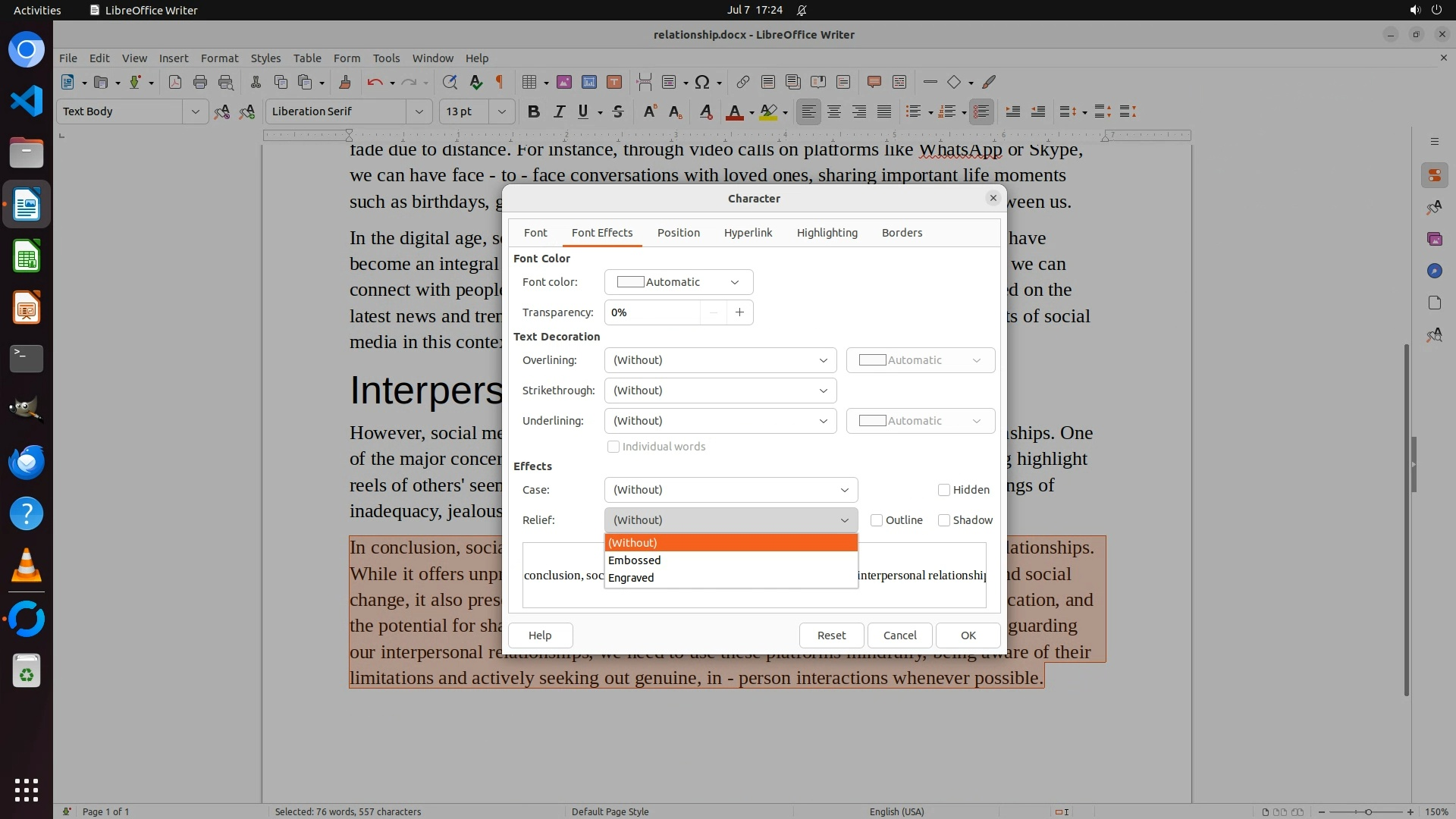The image size is (1456, 819).
Task: Open the Case dropdown
Action: pos(730,490)
